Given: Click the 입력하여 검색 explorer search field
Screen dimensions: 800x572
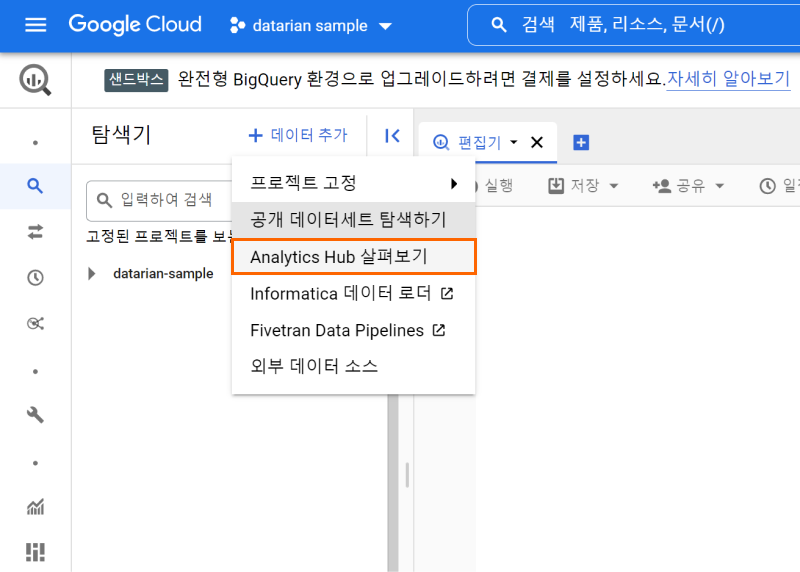Looking at the screenshot, I should pyautogui.click(x=161, y=200).
